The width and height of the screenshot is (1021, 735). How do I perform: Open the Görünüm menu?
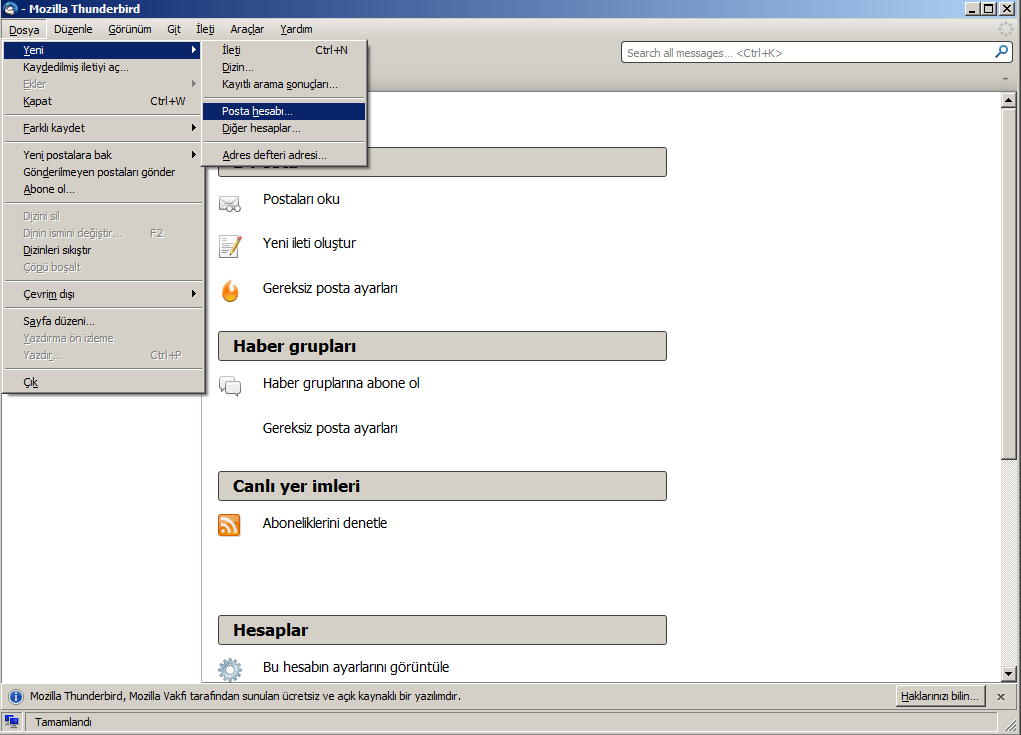[130, 29]
